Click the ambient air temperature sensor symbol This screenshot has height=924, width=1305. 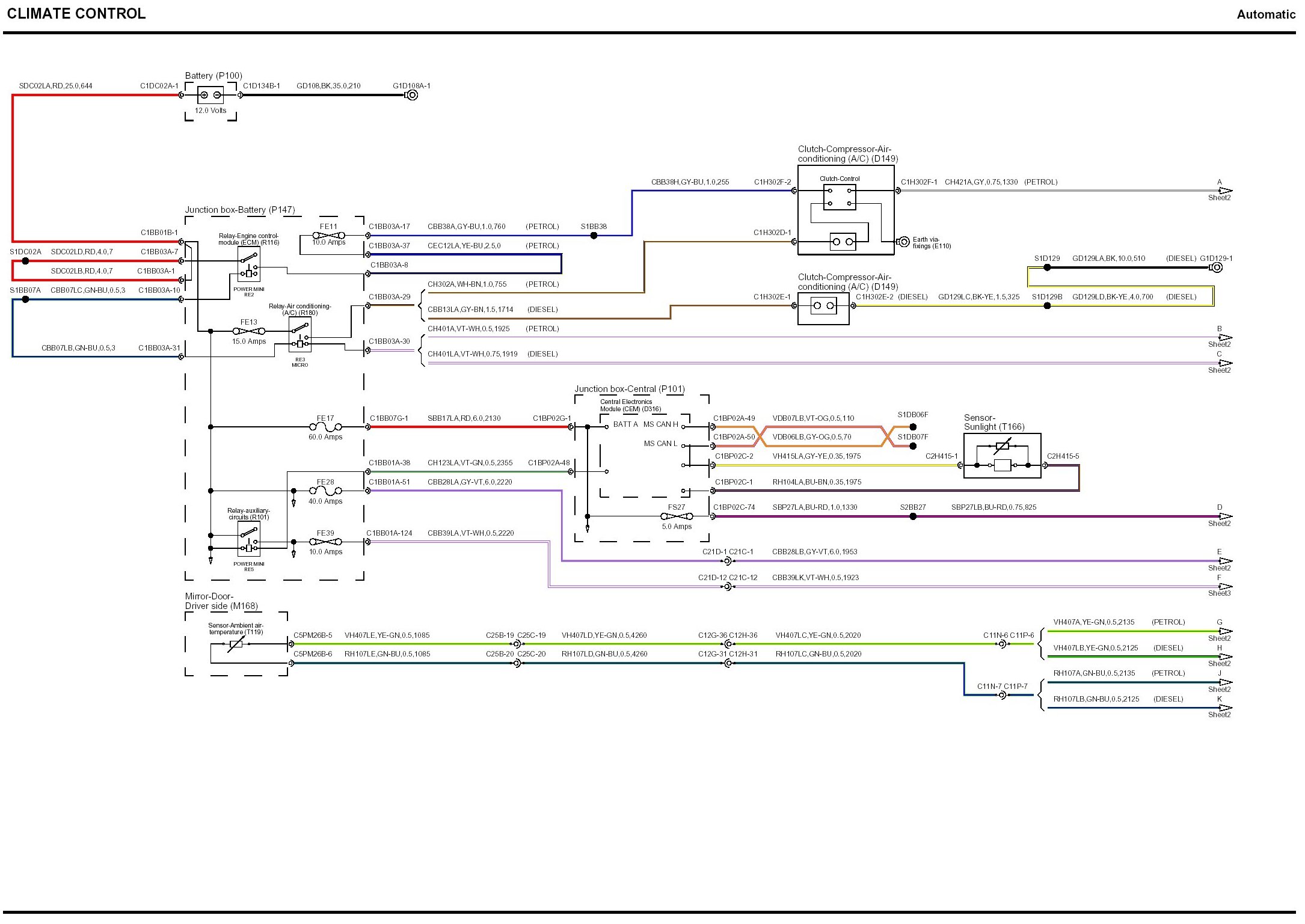click(x=236, y=644)
